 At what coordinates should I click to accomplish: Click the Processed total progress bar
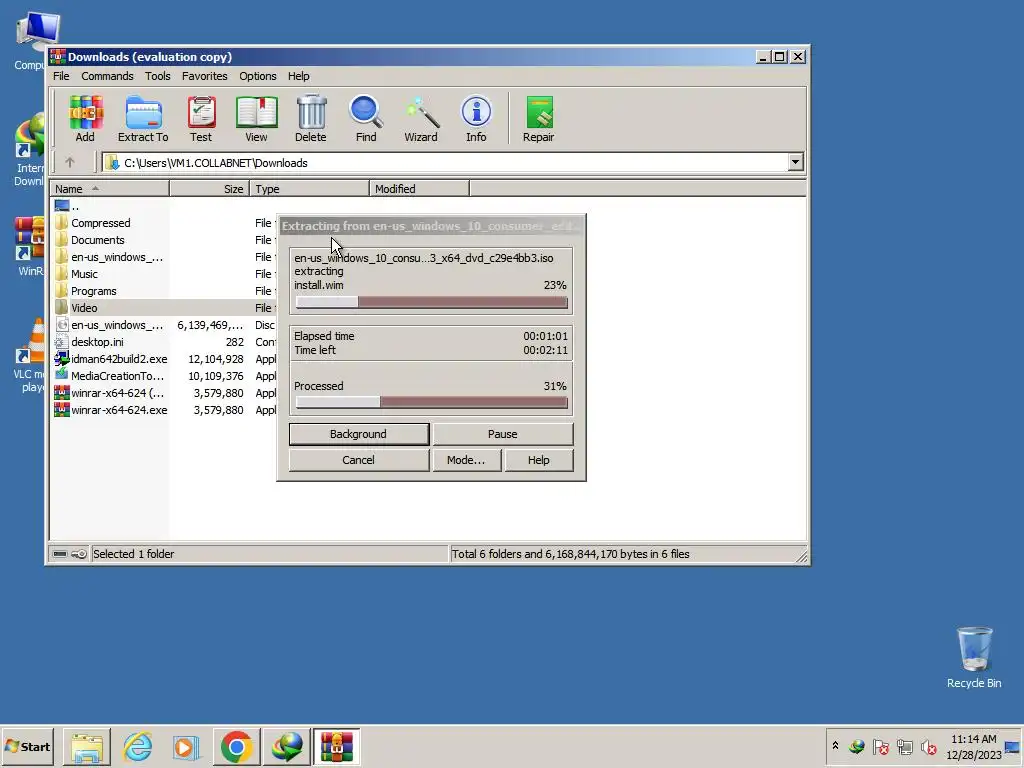click(432, 402)
